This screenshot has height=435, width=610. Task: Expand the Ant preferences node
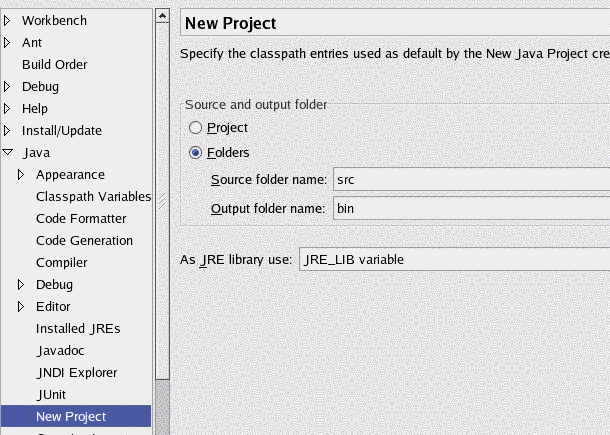coord(8,42)
